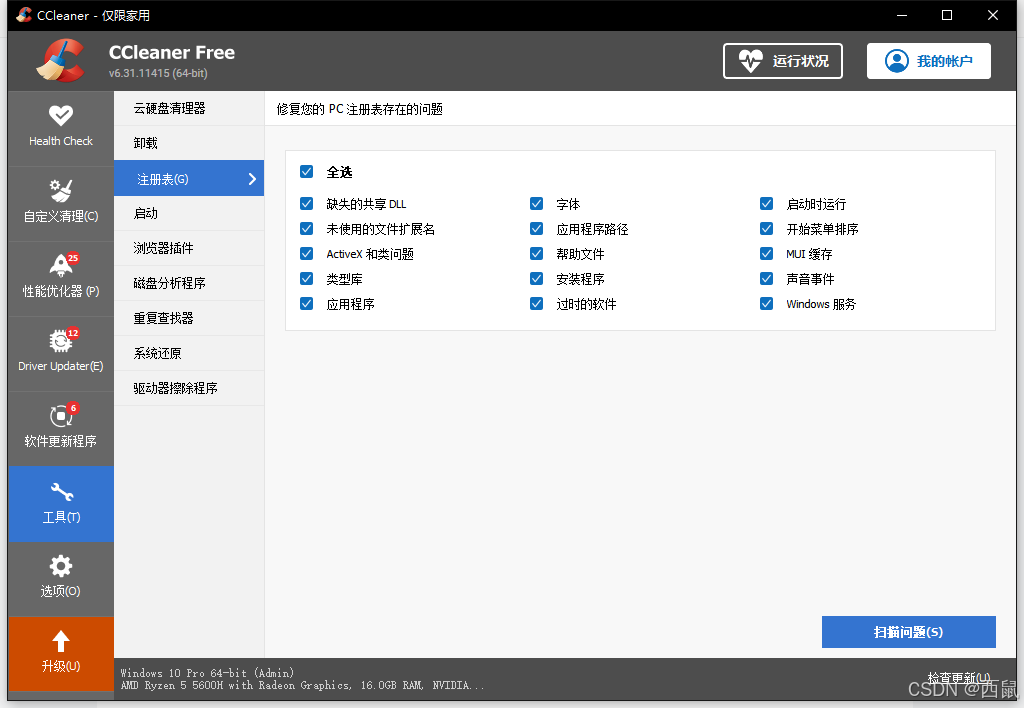Uncheck 开始菜单排序 checkbox
This screenshot has height=708, width=1024.
click(767, 229)
